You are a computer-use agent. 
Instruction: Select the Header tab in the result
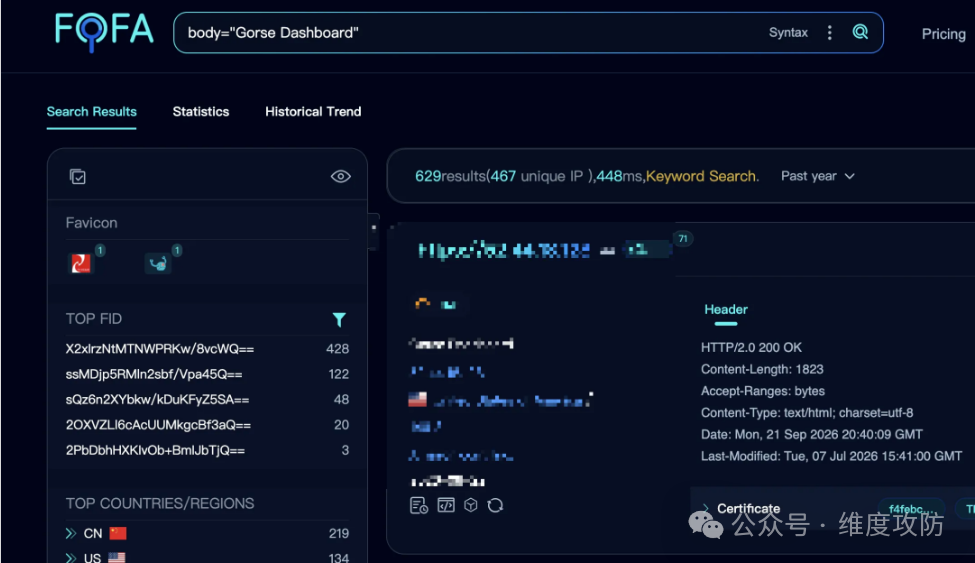click(726, 309)
